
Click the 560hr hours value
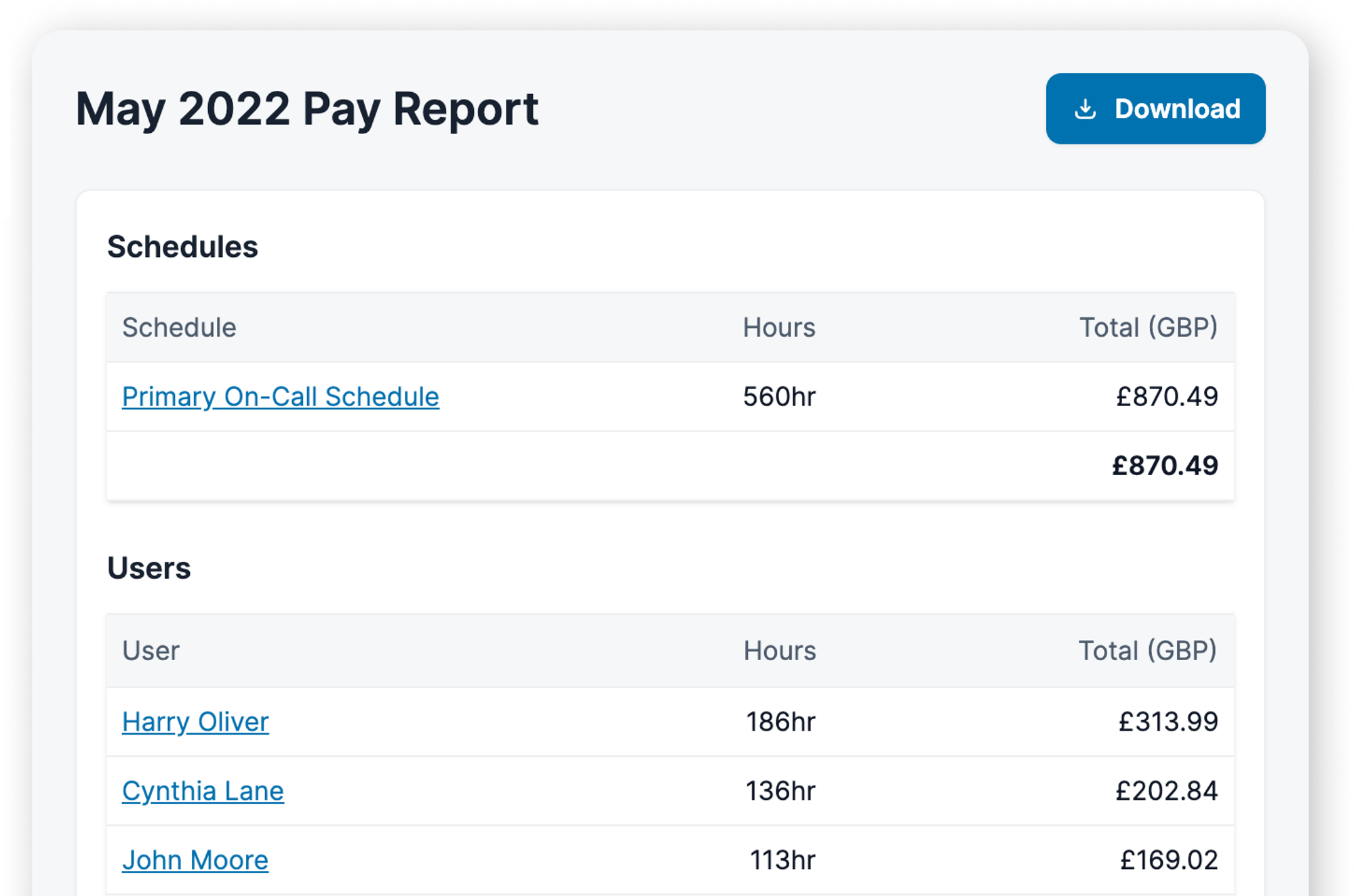tap(778, 396)
